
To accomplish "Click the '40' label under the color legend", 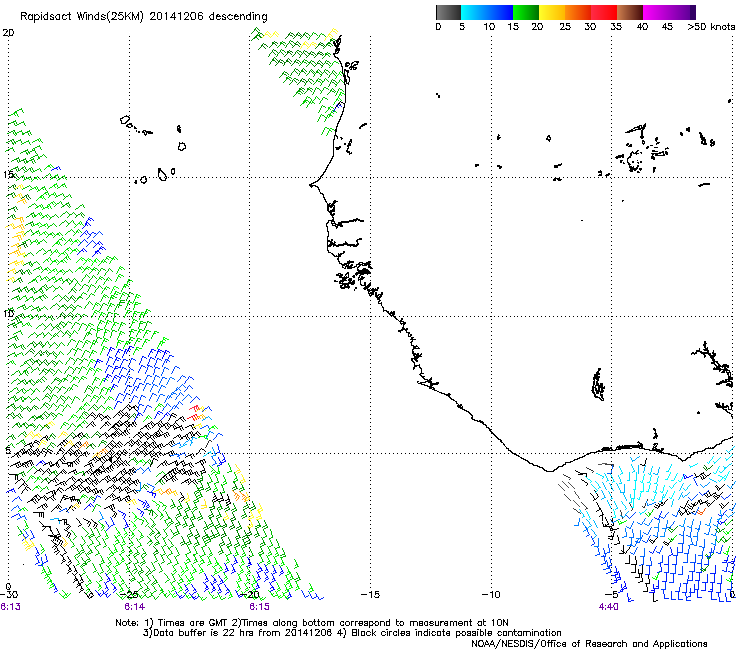I will click(x=642, y=27).
